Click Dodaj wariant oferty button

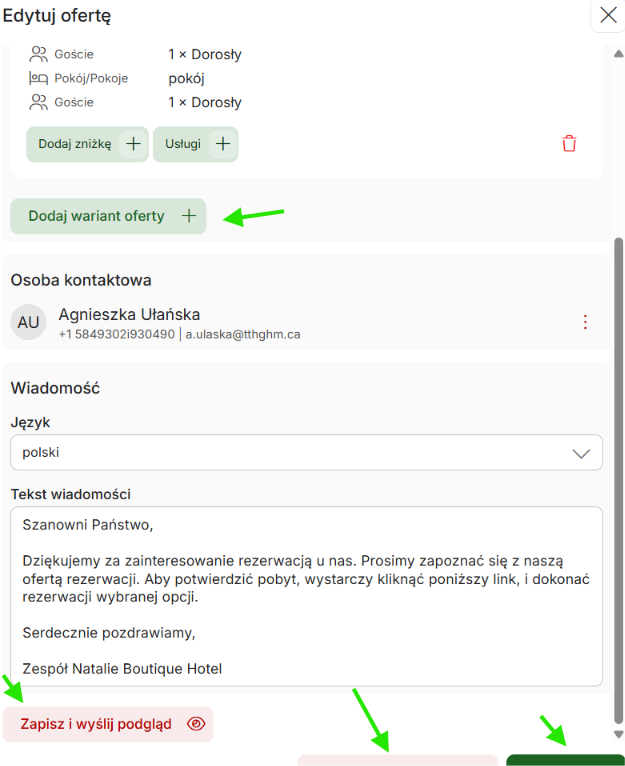(x=108, y=216)
